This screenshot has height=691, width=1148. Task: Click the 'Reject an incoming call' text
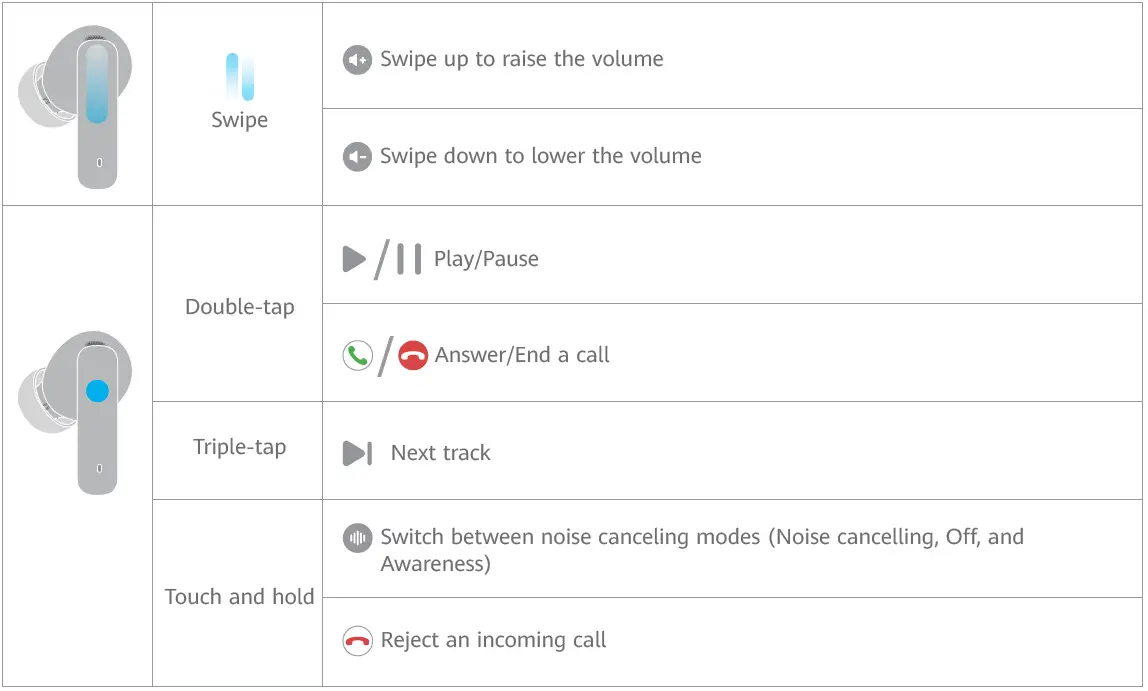coord(493,640)
